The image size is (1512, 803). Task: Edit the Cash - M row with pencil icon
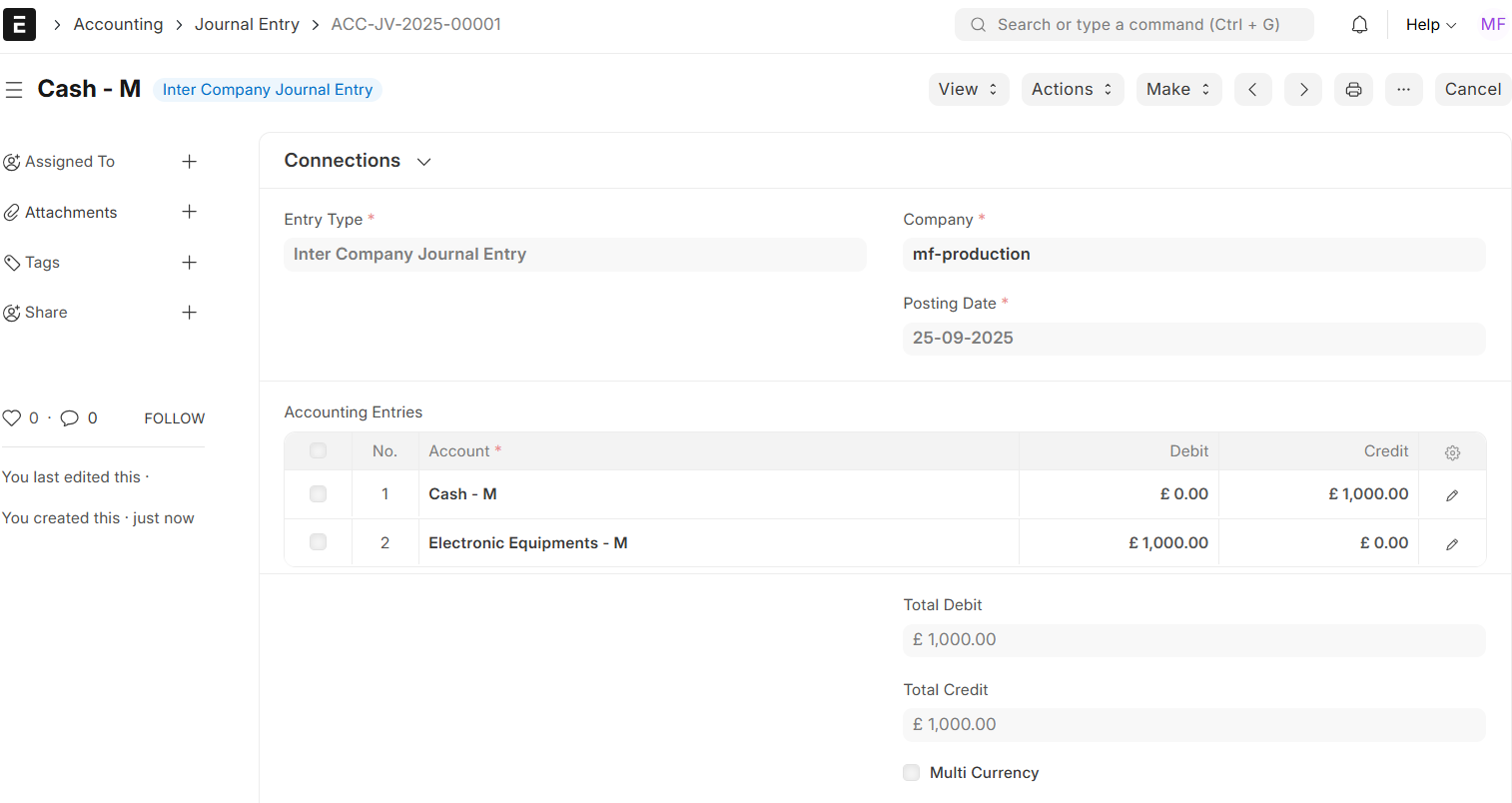(x=1452, y=495)
